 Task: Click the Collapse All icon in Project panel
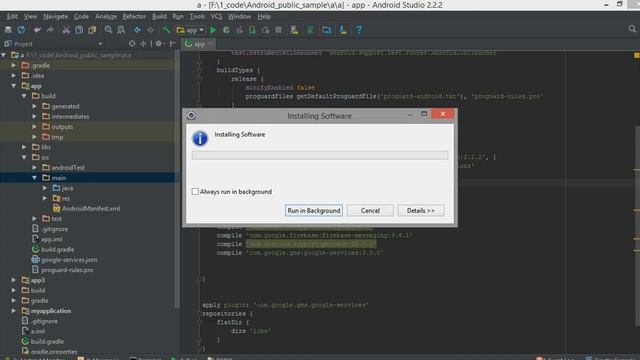click(143, 43)
